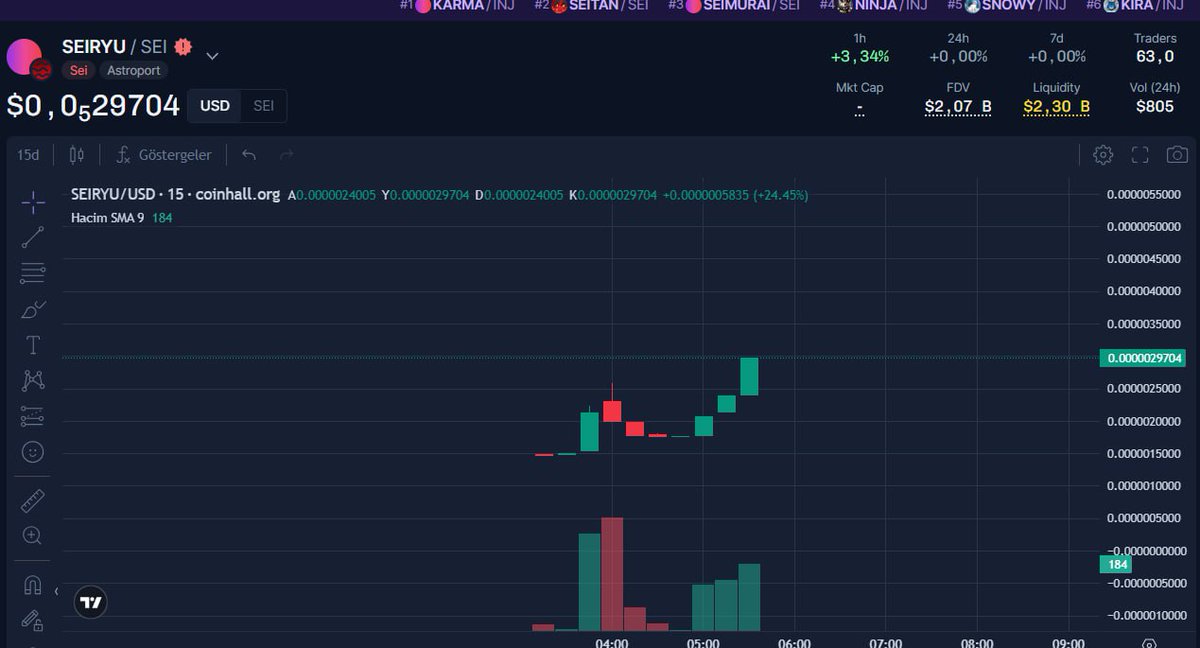Open the candlestick chart style menu
This screenshot has height=648, width=1200.
[77, 155]
